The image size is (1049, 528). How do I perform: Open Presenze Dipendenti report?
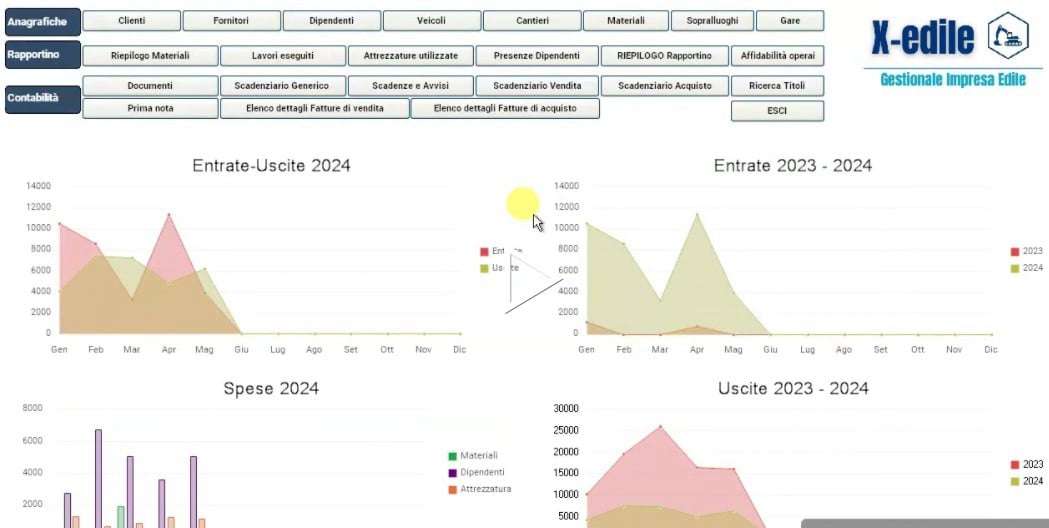point(537,56)
